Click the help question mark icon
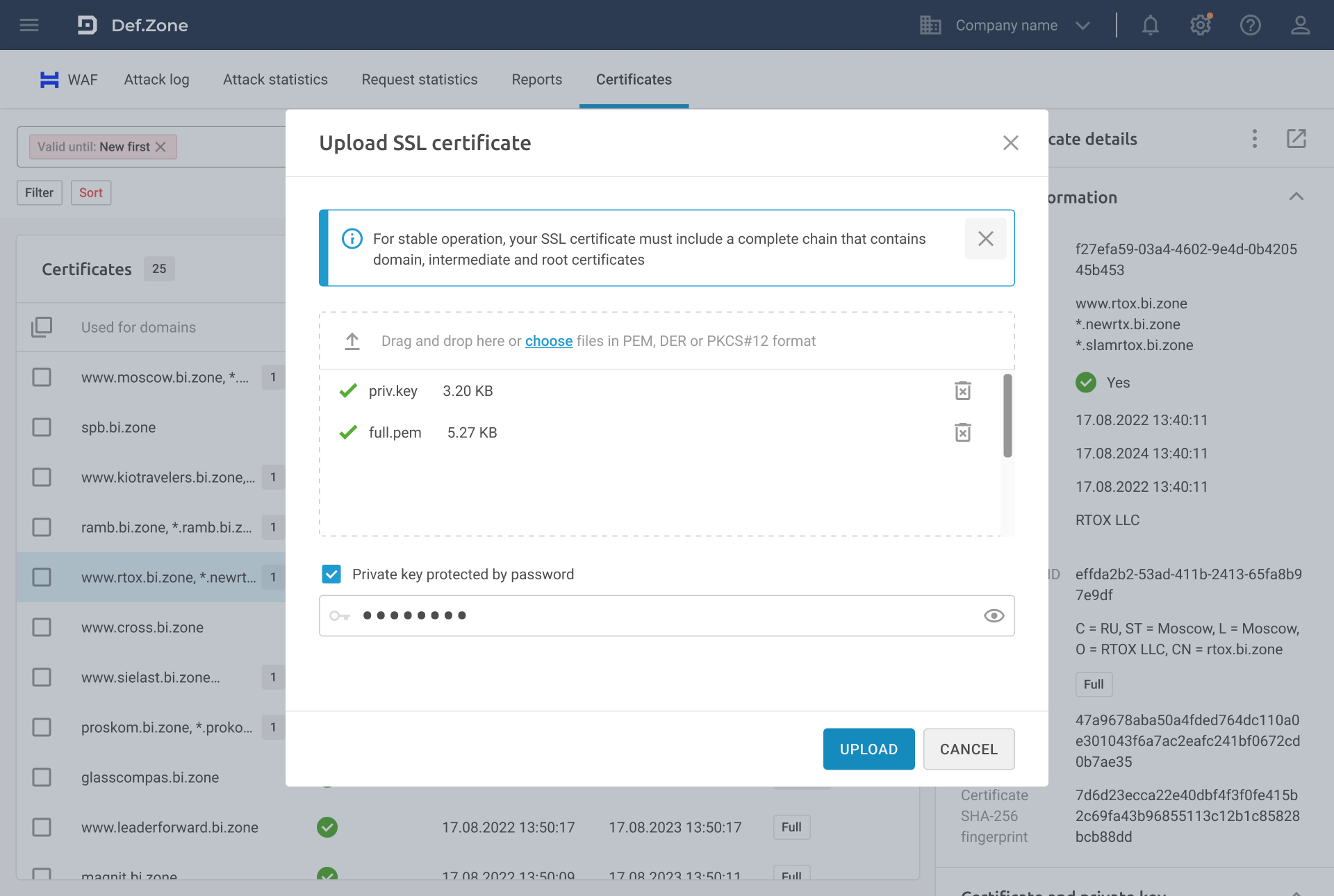 click(1250, 26)
